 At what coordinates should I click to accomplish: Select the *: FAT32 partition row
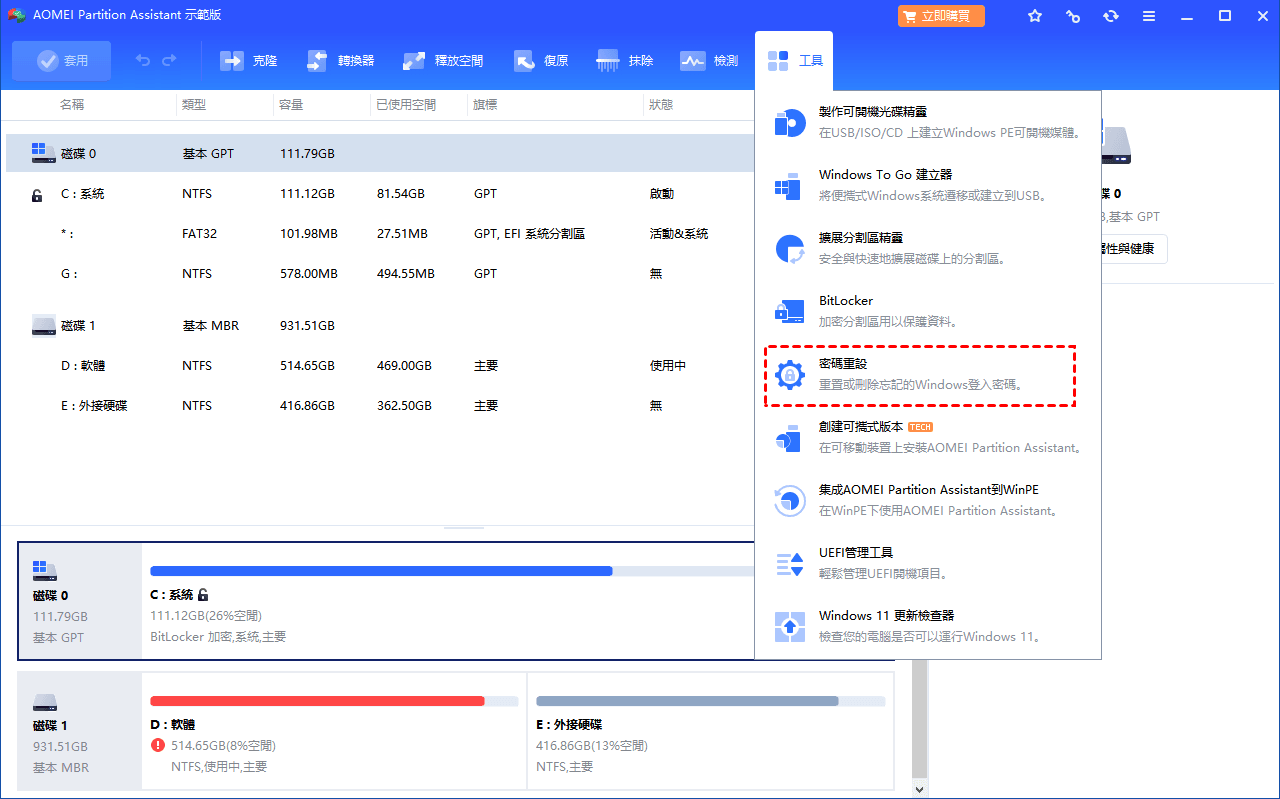[x=380, y=234]
